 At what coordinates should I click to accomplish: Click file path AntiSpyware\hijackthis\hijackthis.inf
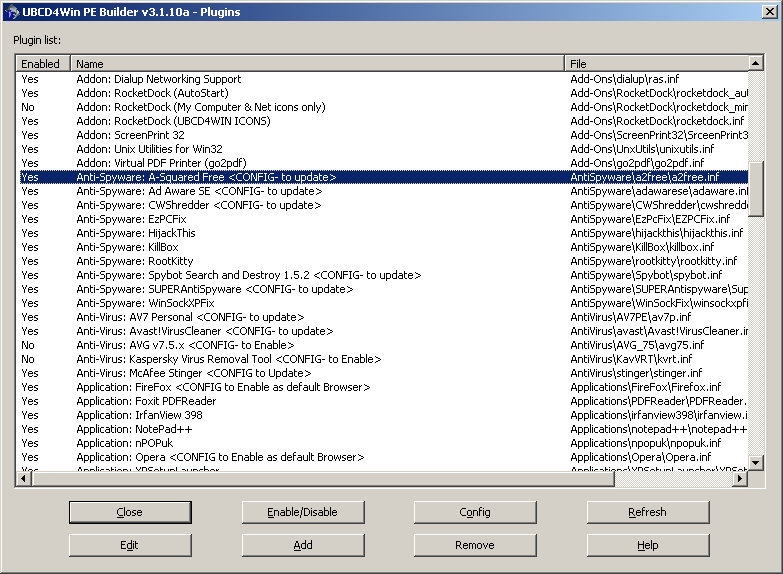click(657, 233)
